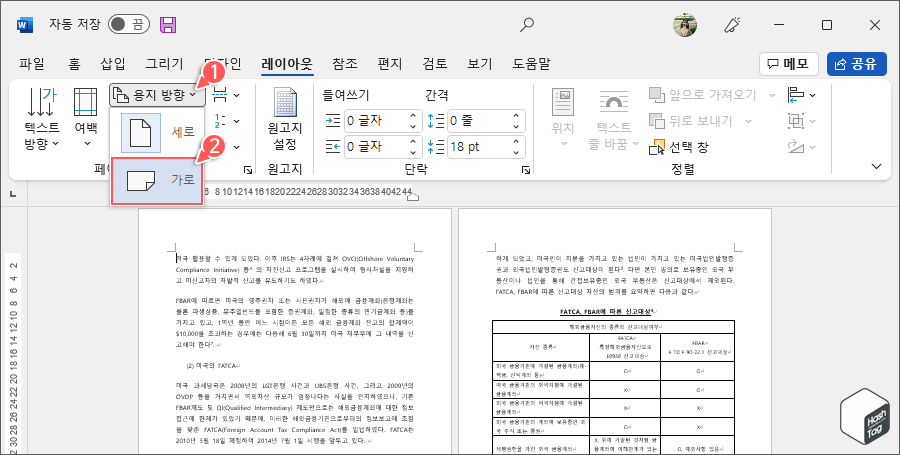
Task: Switch to the 보기 tab
Action: tap(479, 64)
